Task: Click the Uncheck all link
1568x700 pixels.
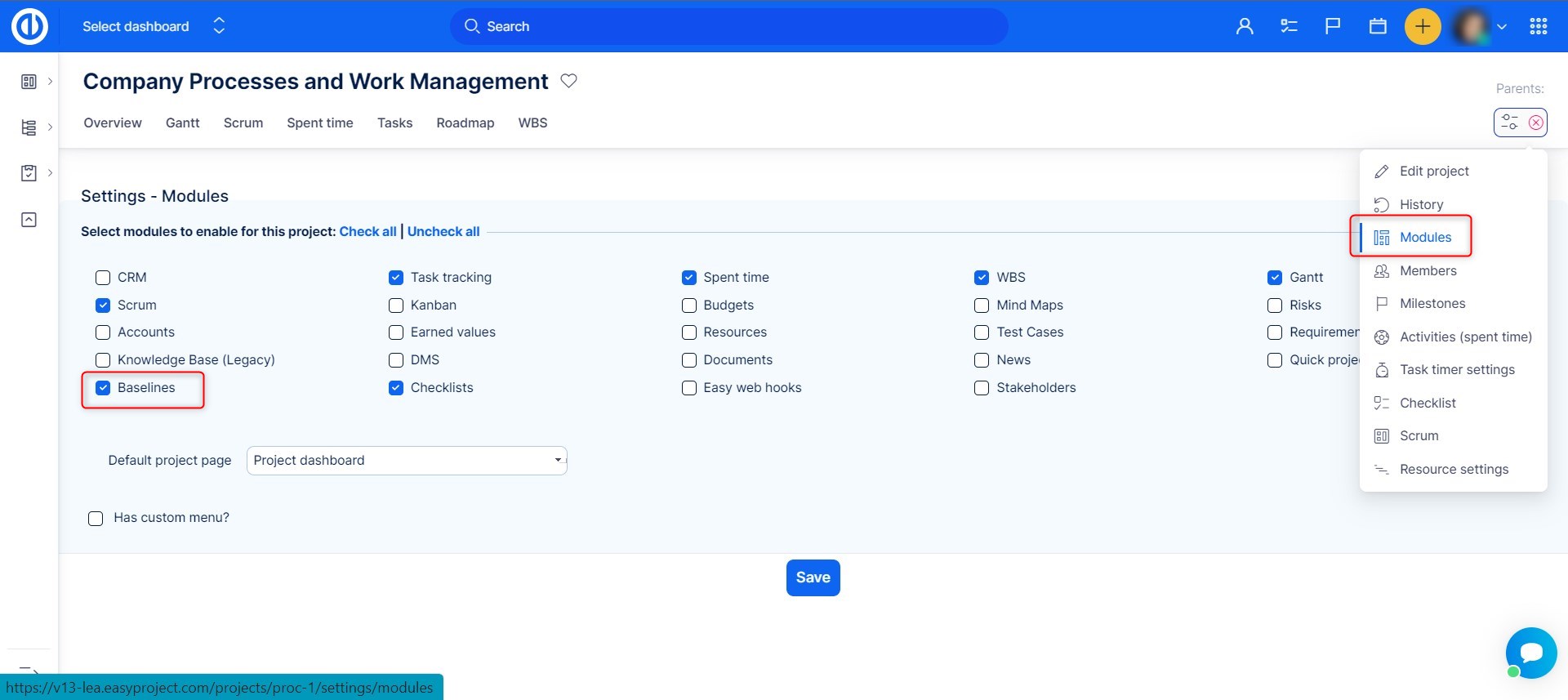Action: [443, 231]
